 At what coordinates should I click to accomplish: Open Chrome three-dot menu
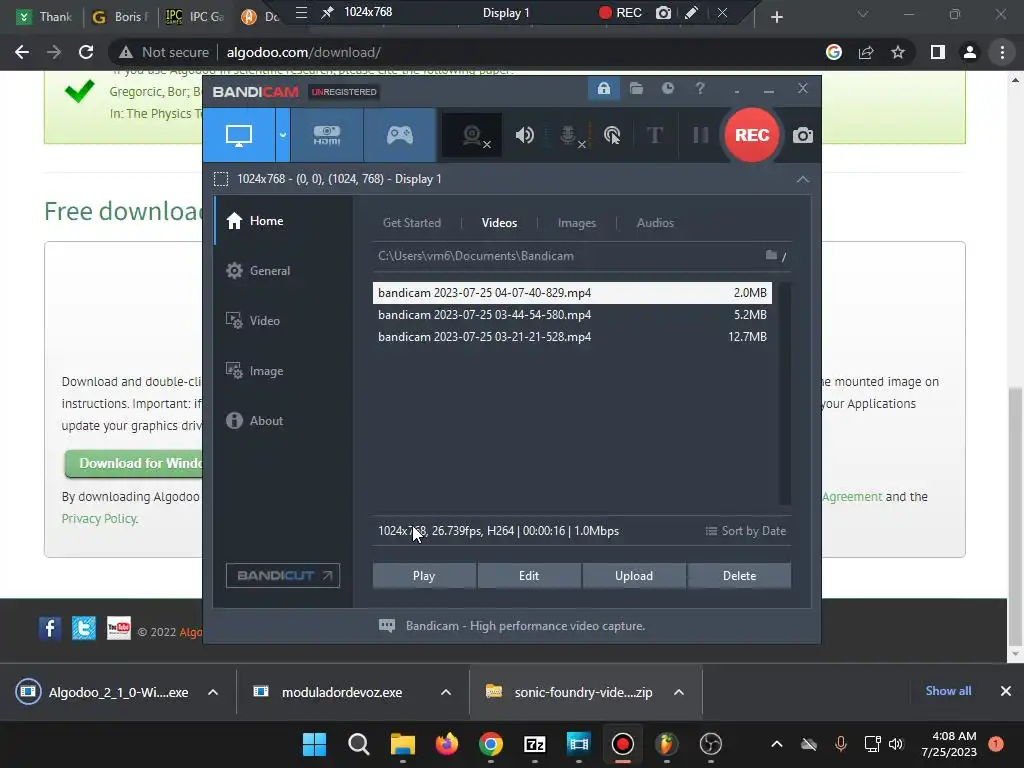[1002, 52]
